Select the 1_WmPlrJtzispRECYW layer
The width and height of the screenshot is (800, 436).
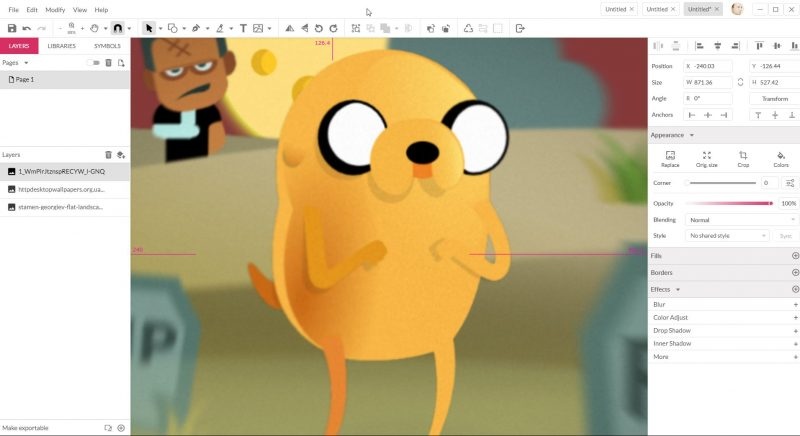[x=65, y=171]
